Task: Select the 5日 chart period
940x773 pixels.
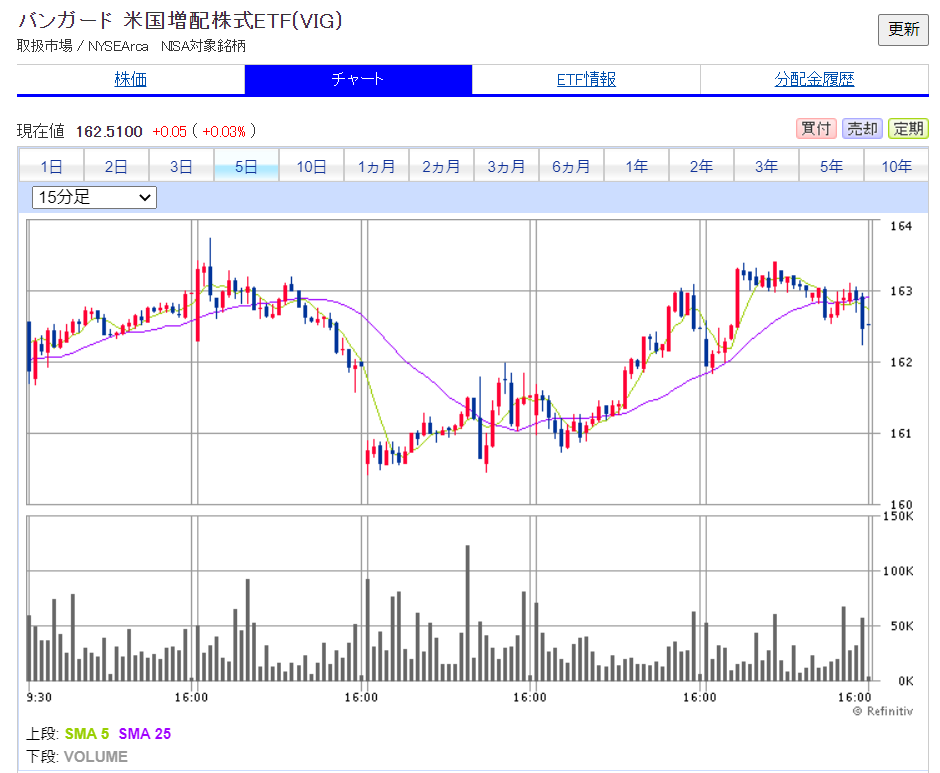Action: (x=246, y=166)
